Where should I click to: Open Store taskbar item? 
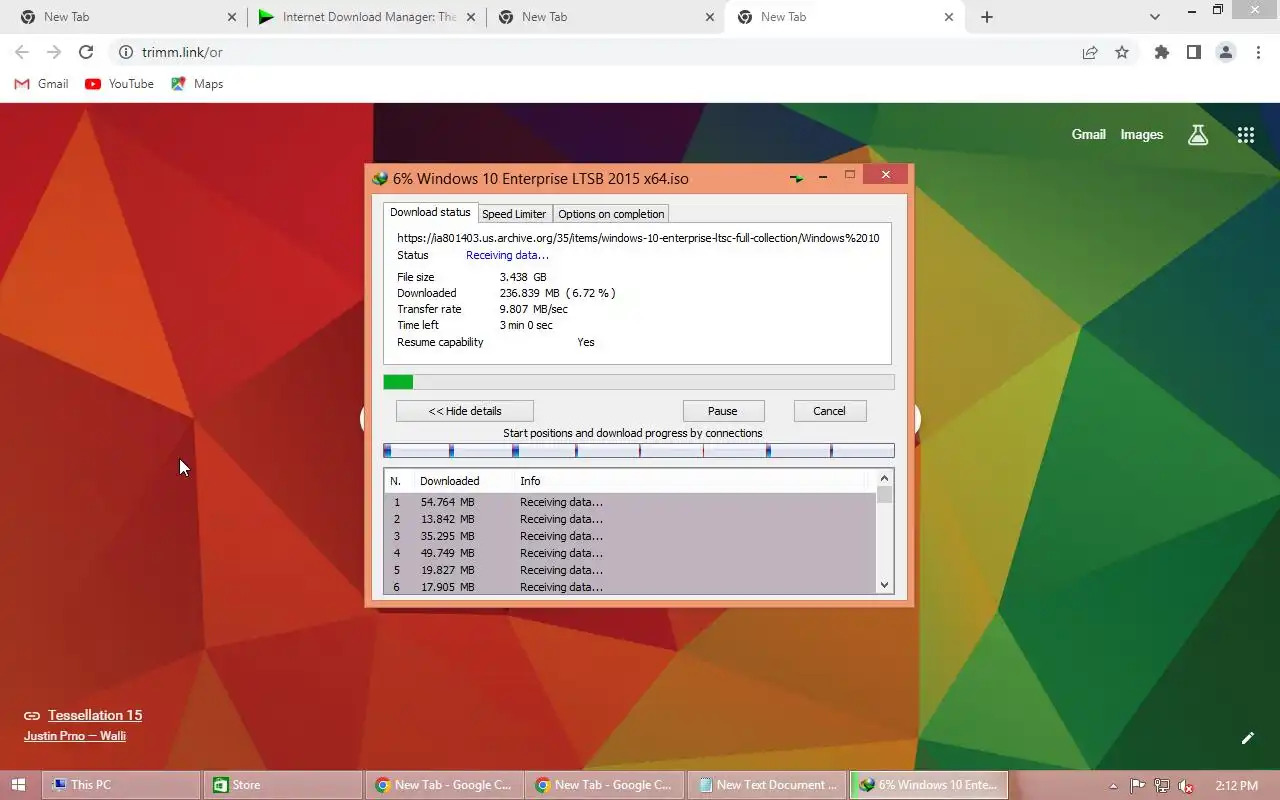tap(283, 785)
